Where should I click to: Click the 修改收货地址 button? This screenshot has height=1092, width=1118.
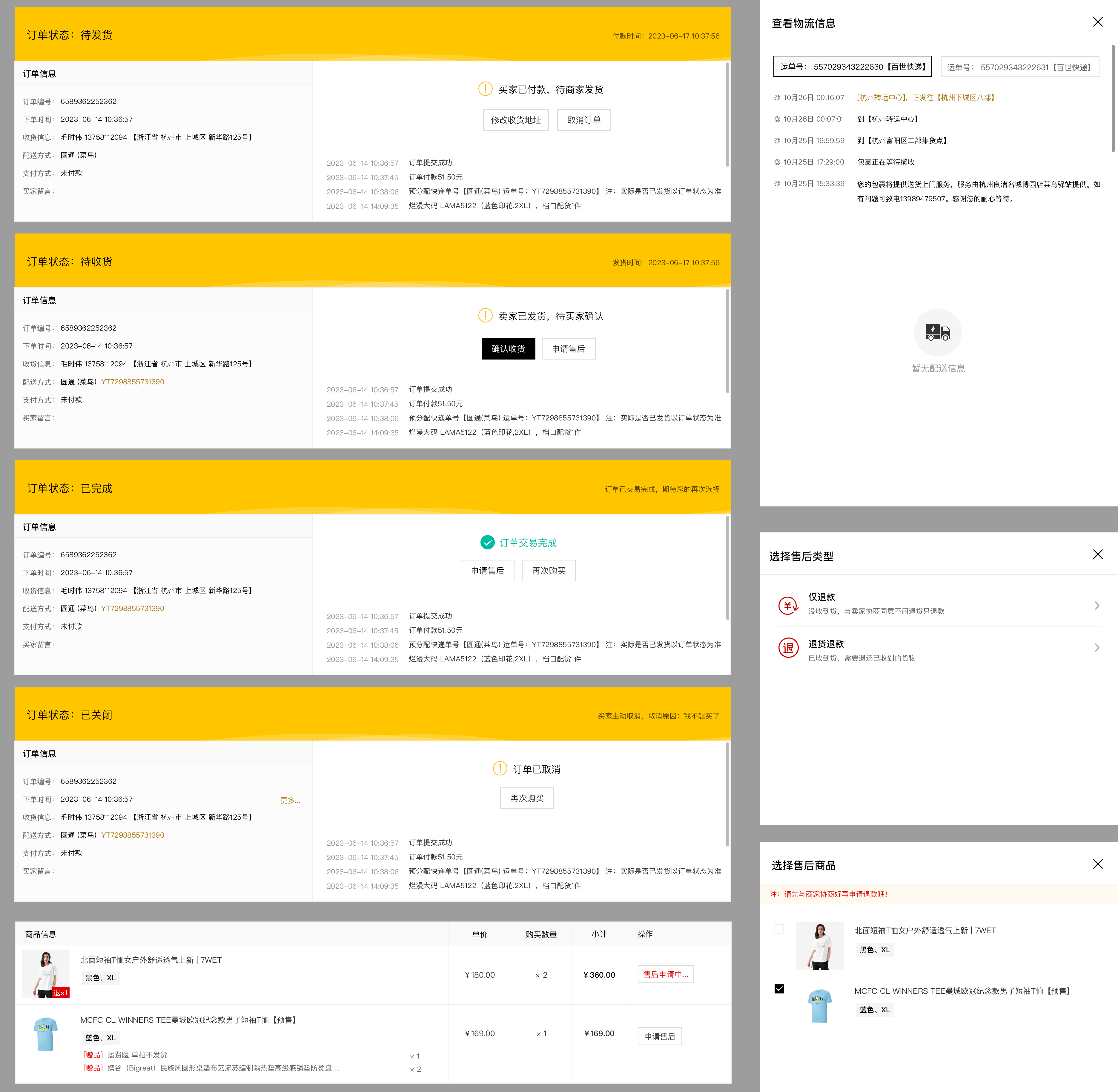point(516,120)
